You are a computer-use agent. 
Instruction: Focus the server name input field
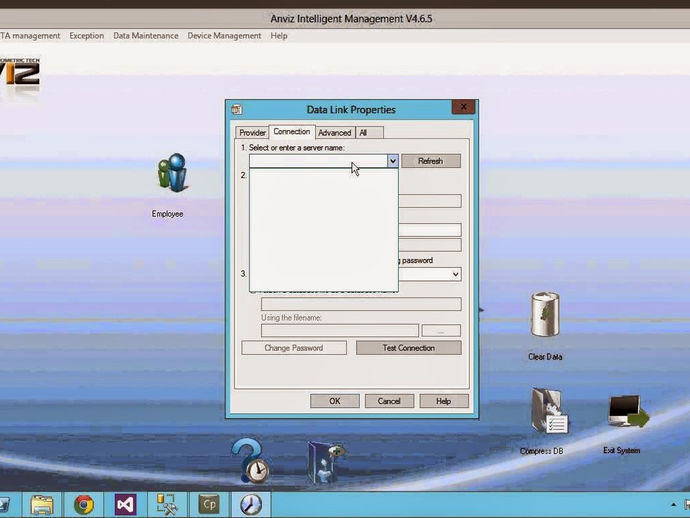pyautogui.click(x=319, y=161)
